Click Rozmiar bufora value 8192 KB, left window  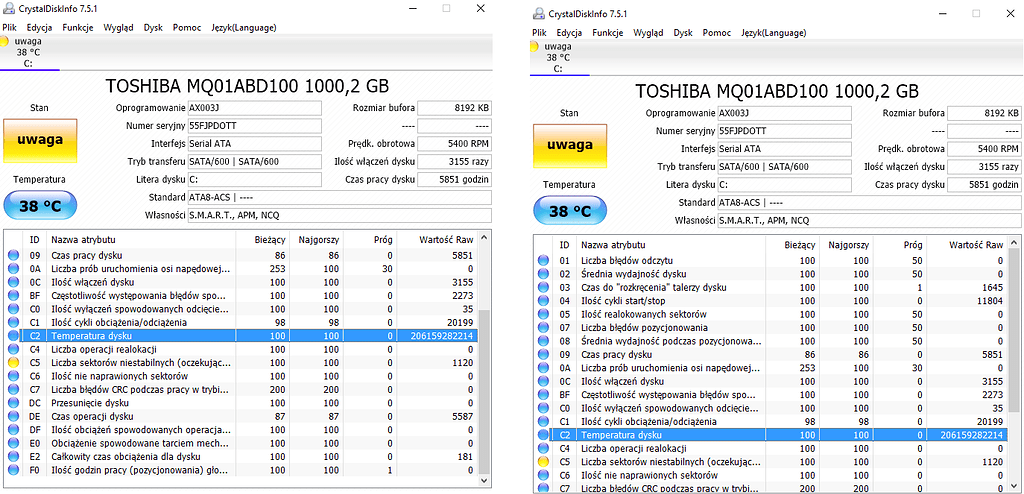coord(455,108)
